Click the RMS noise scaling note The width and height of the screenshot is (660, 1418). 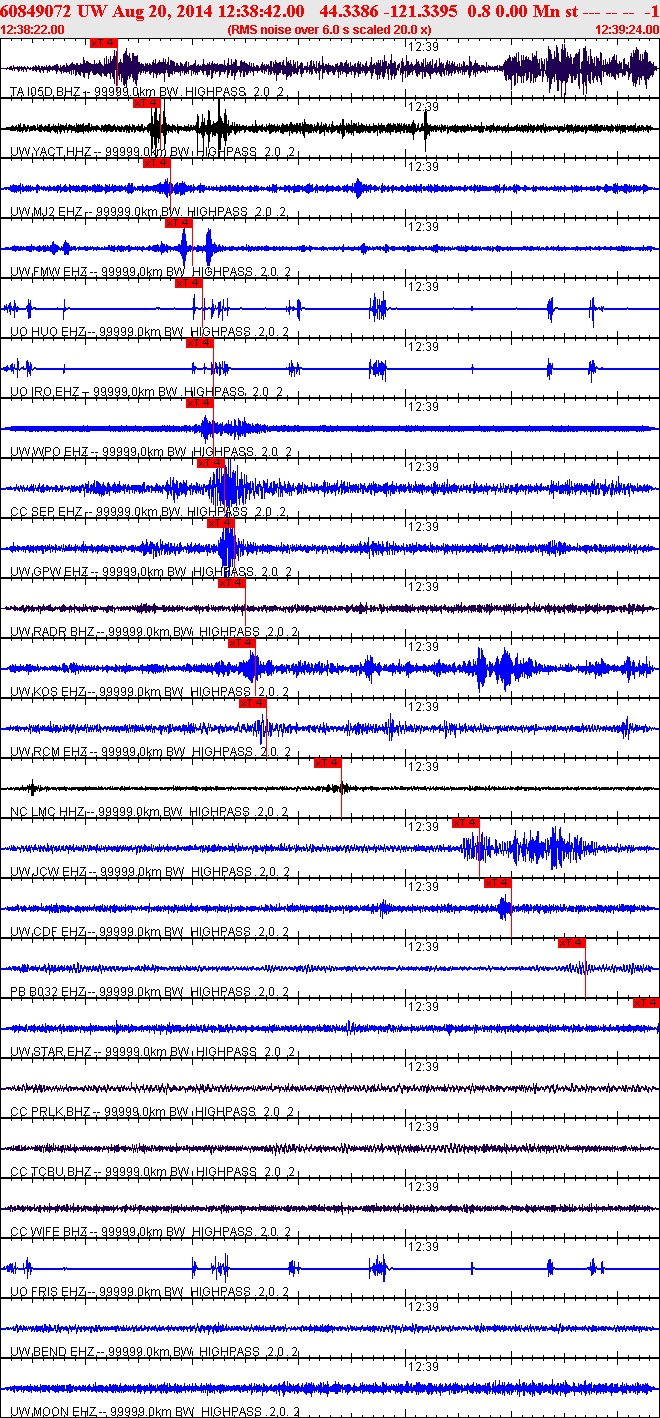pyautogui.click(x=329, y=30)
